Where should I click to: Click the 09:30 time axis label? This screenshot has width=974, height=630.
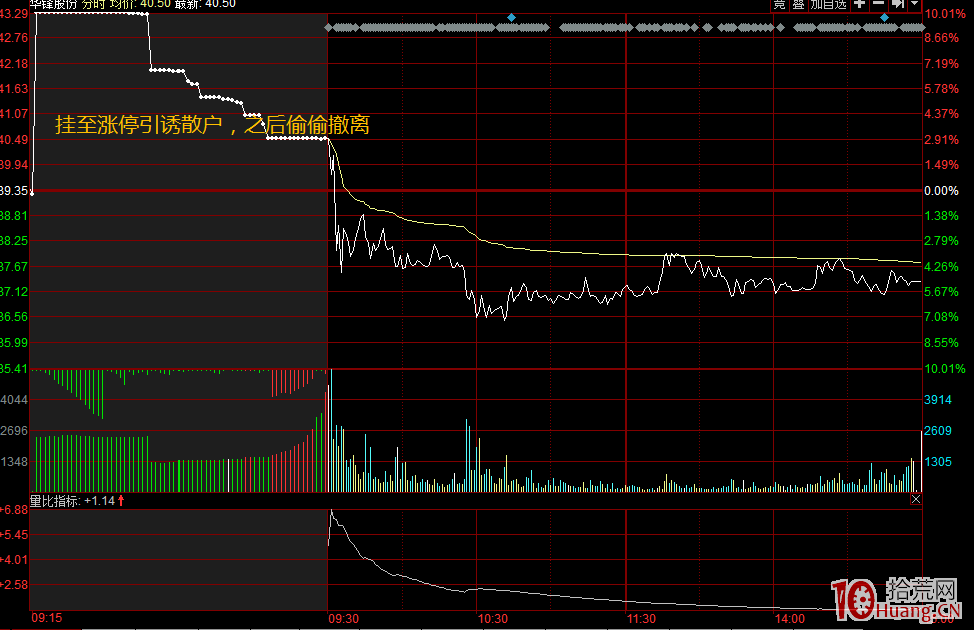[x=344, y=619]
